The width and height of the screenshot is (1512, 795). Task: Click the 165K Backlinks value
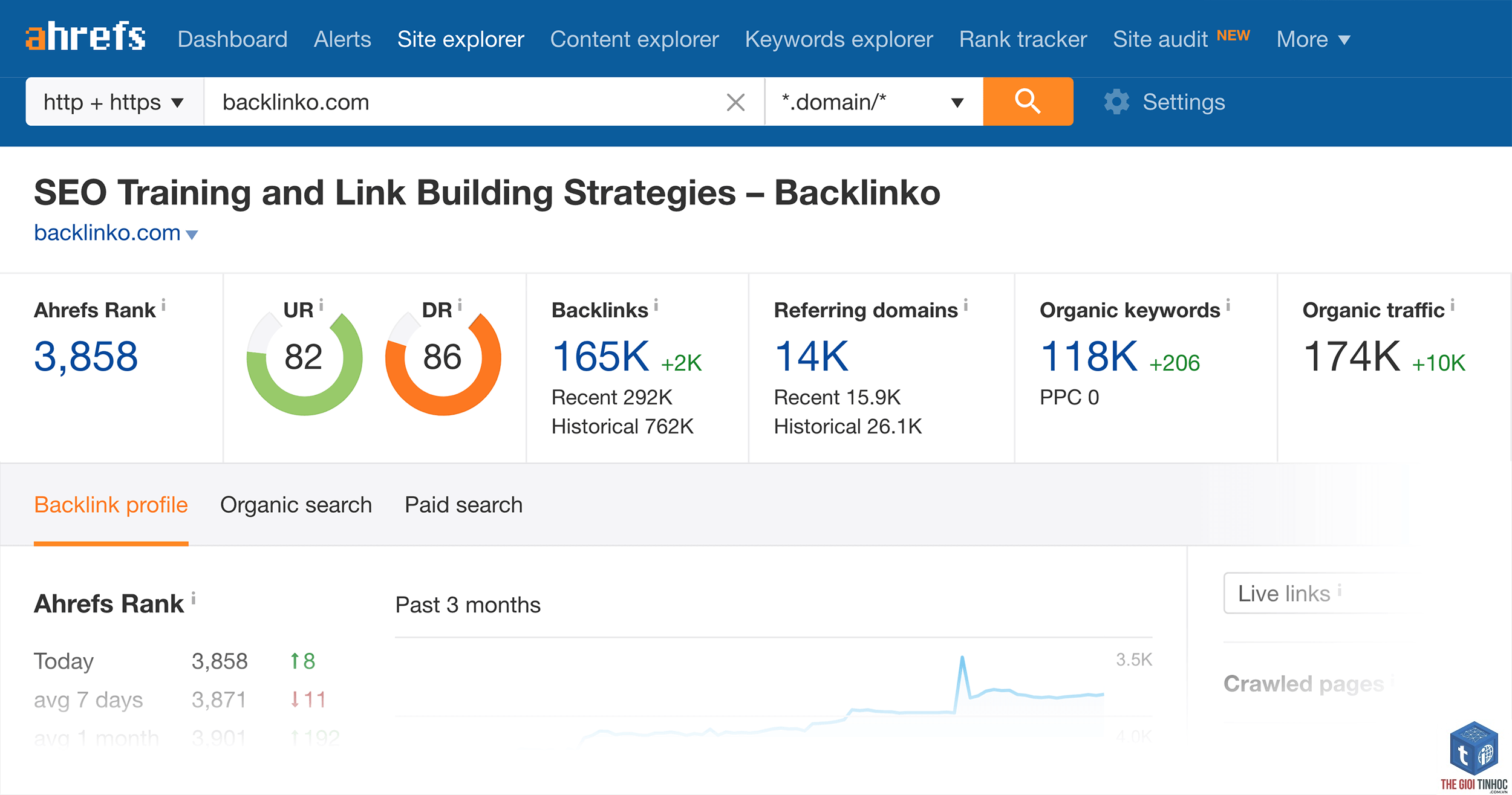pyautogui.click(x=601, y=356)
